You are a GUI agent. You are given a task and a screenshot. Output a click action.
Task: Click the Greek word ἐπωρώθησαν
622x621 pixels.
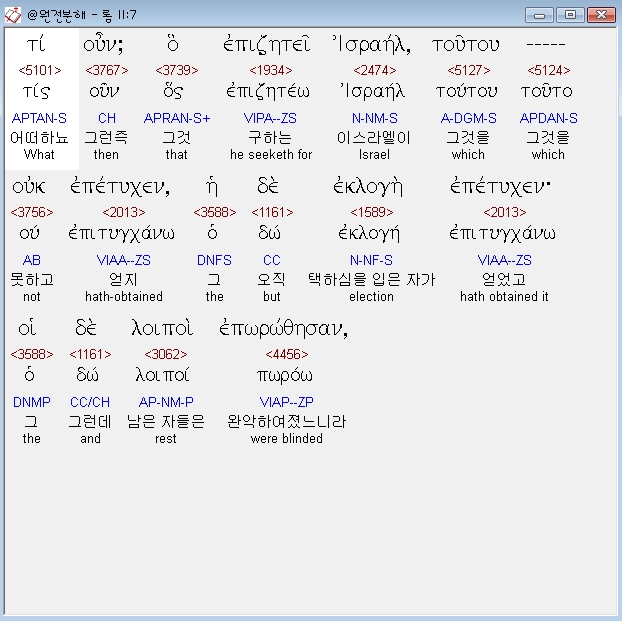[x=283, y=329]
